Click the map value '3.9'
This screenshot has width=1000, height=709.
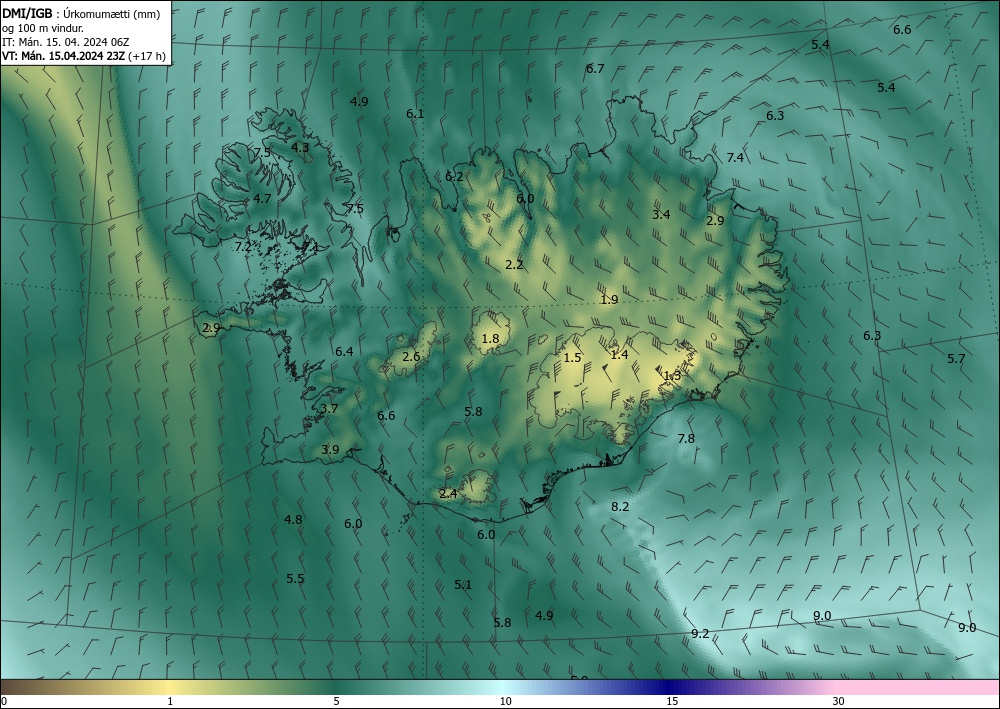pos(330,450)
